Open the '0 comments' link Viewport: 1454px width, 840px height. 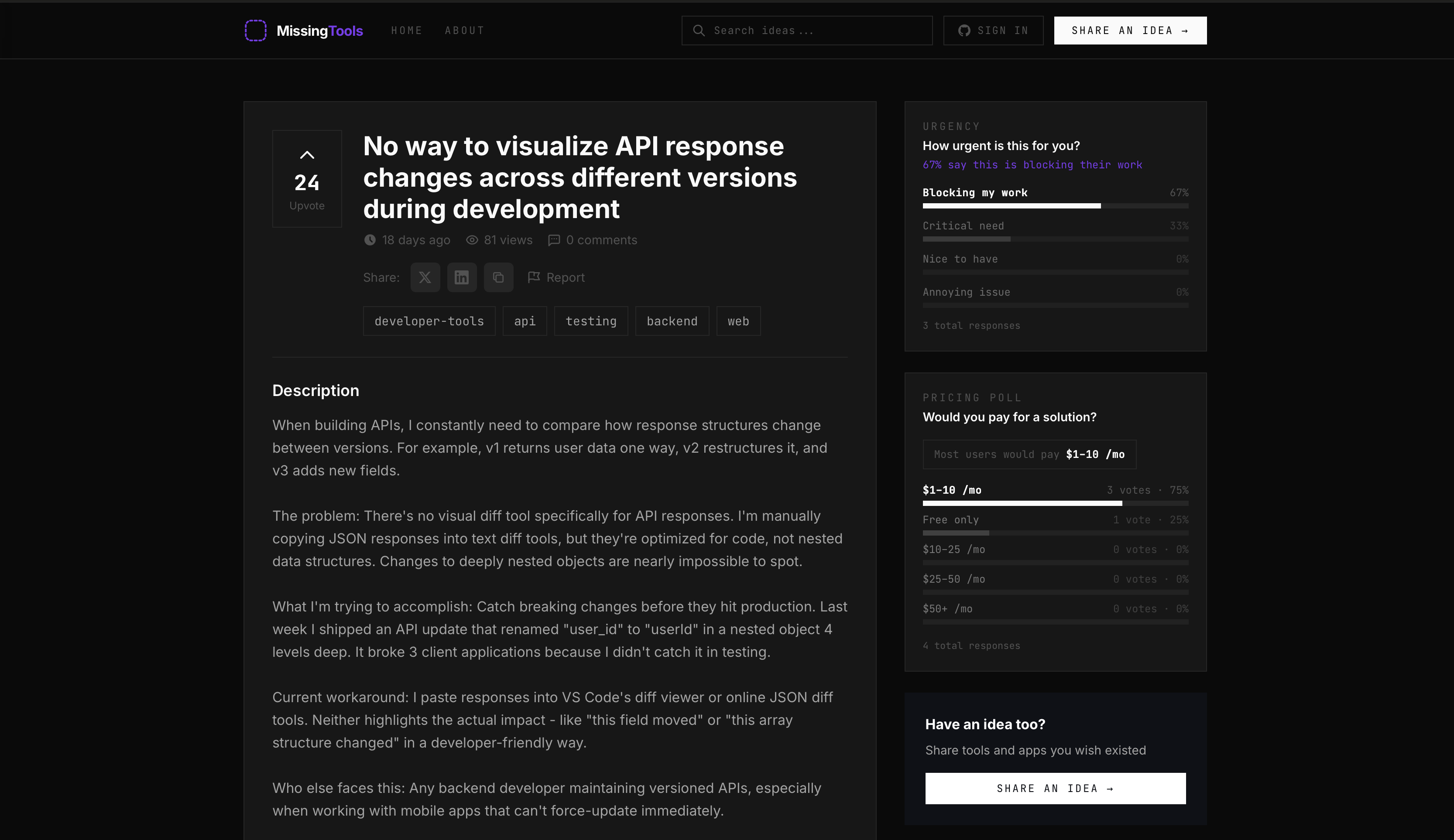point(602,240)
